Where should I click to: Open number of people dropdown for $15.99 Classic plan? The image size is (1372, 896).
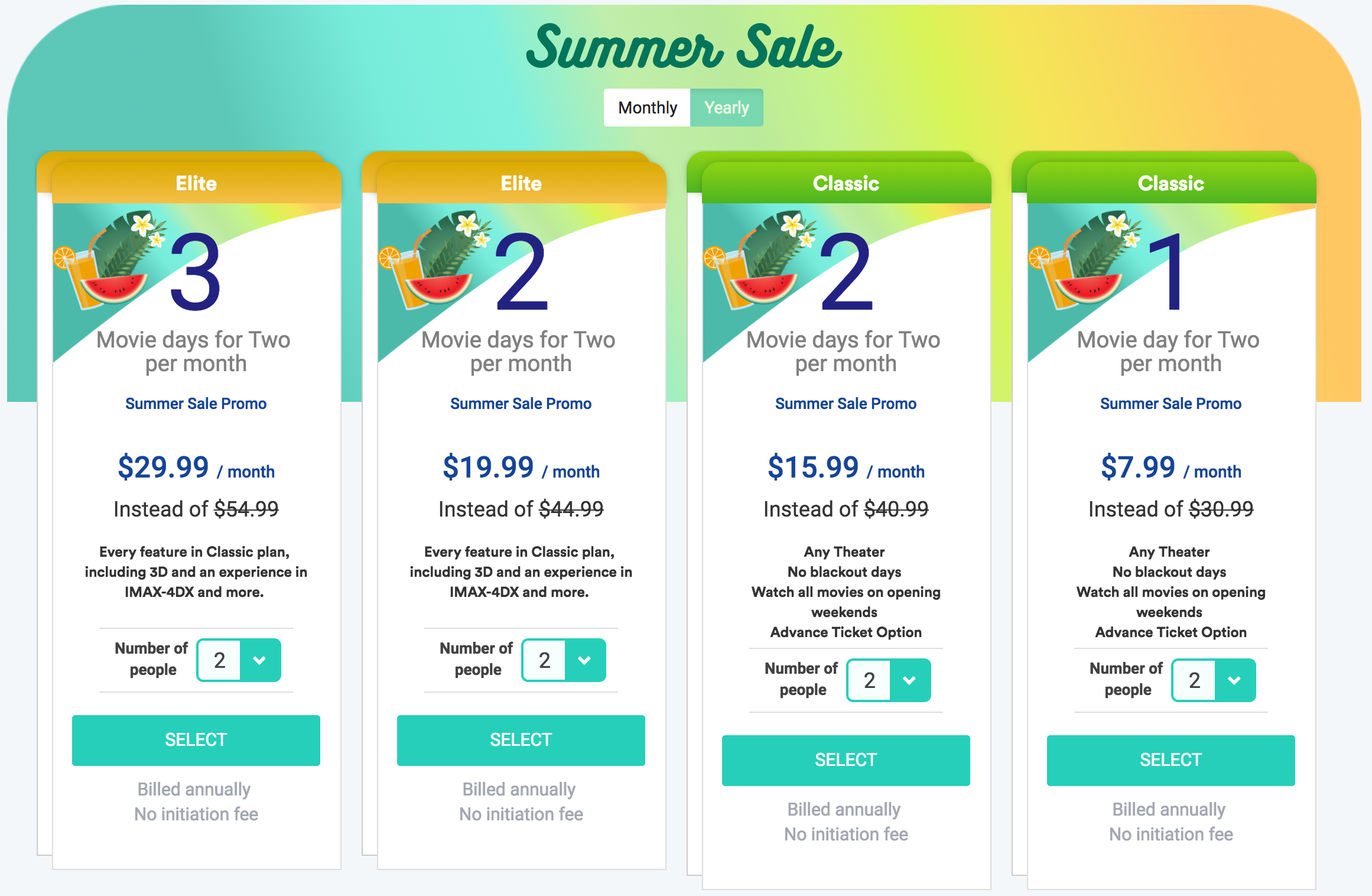pos(889,680)
